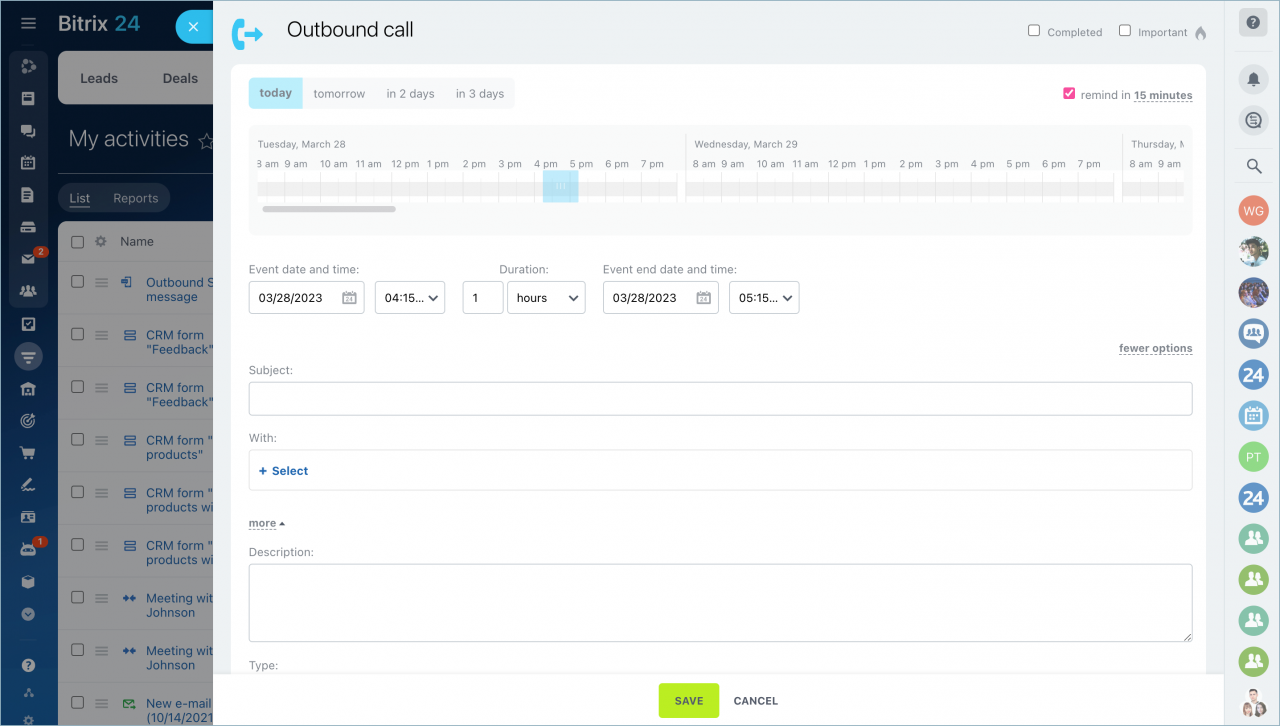Click the selected time slot on planner
Viewport: 1280px width, 726px height.
click(561, 186)
